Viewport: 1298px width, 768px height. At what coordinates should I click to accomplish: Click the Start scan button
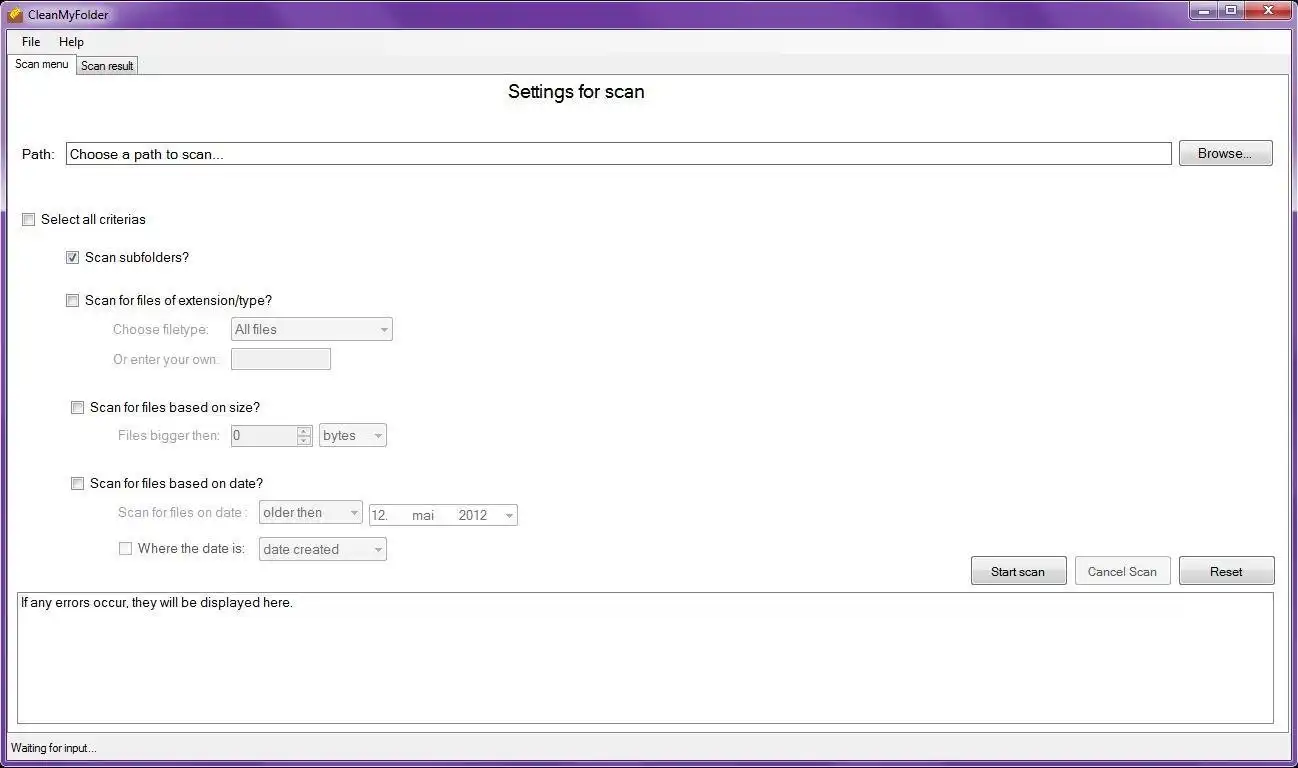(x=1018, y=571)
